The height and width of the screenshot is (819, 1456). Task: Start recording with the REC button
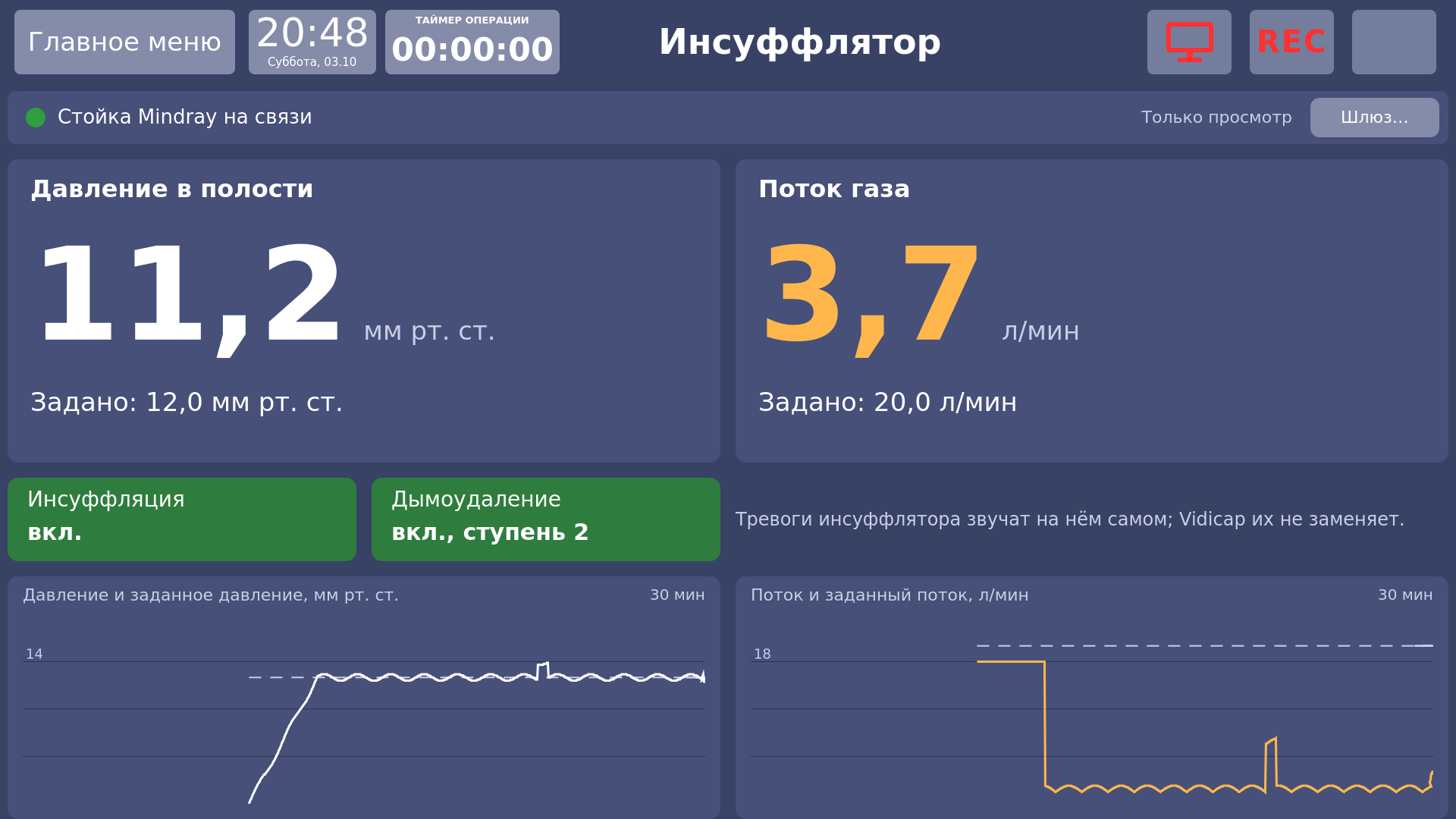[1291, 42]
